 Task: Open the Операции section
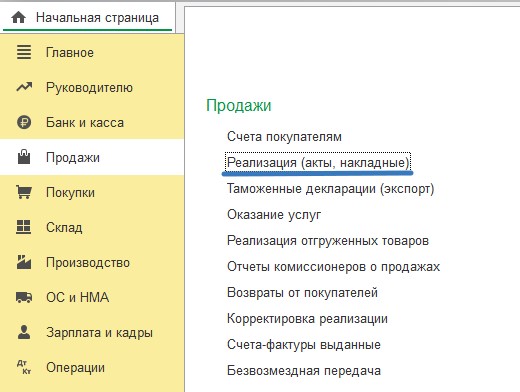tap(92, 367)
